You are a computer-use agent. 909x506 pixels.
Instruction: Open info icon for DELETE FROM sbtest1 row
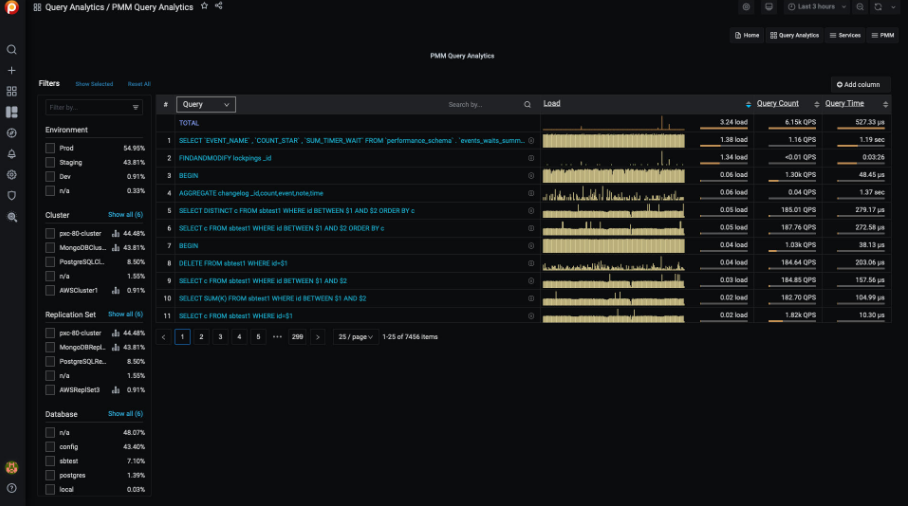point(531,263)
